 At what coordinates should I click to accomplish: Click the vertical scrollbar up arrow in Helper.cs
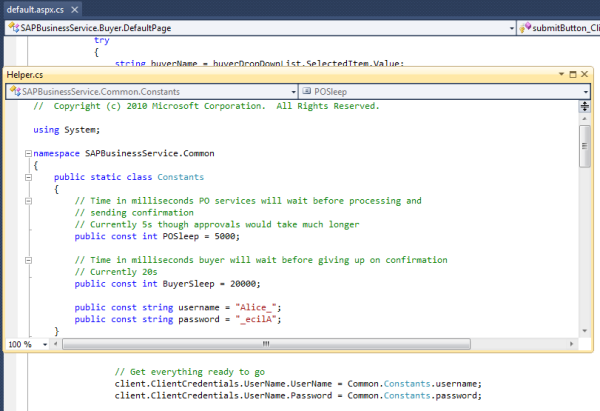584,119
